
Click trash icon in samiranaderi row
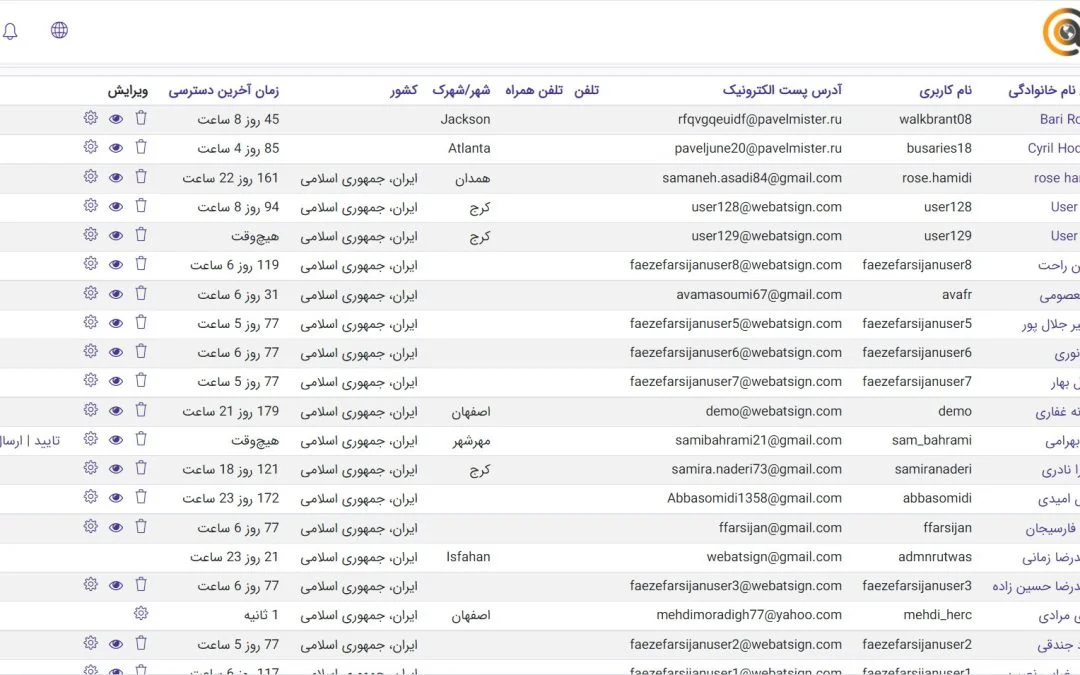(141, 469)
